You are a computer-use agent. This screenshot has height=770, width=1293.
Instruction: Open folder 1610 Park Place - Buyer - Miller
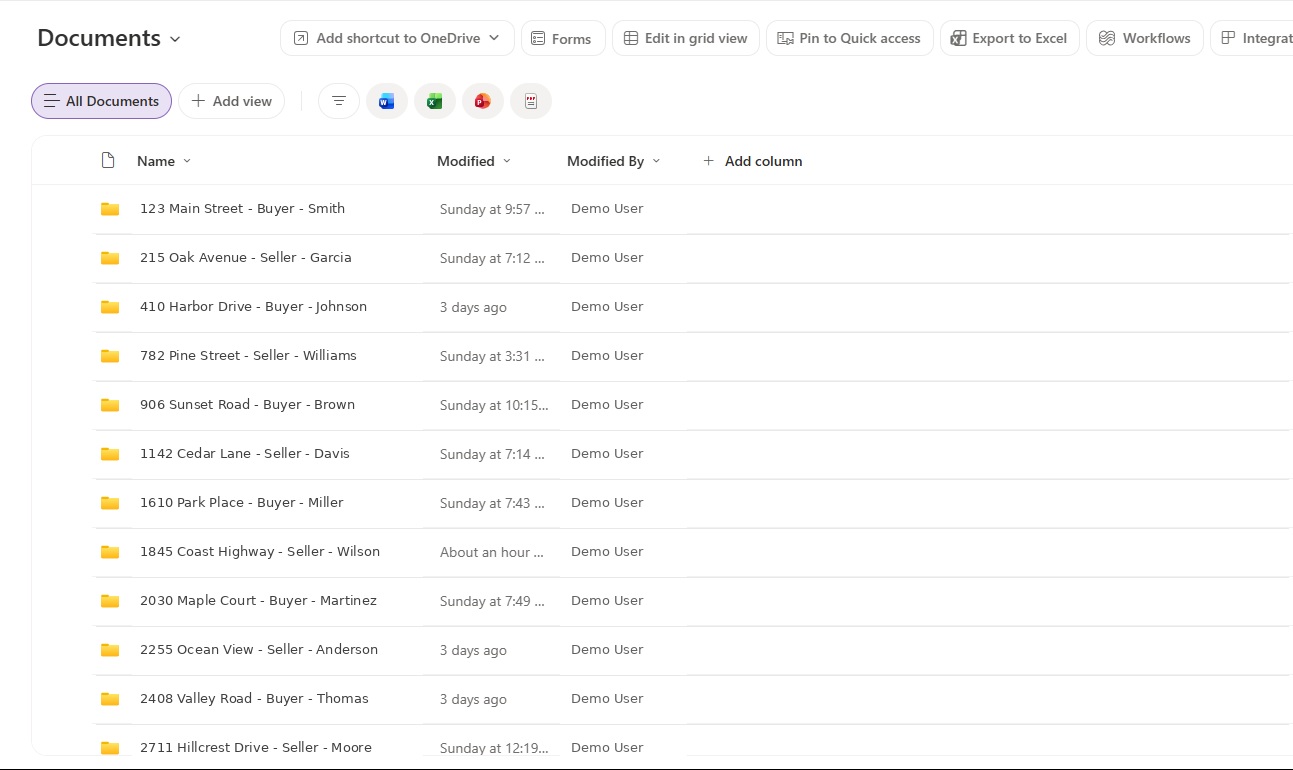242,503
